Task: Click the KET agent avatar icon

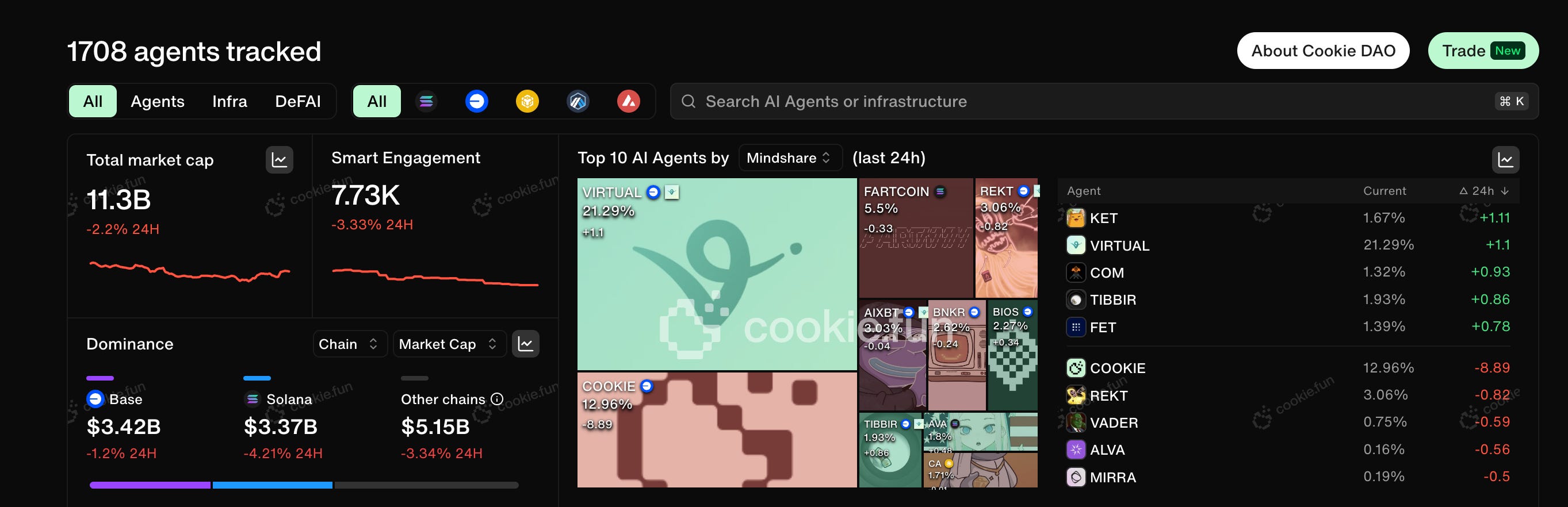Action: point(1076,218)
